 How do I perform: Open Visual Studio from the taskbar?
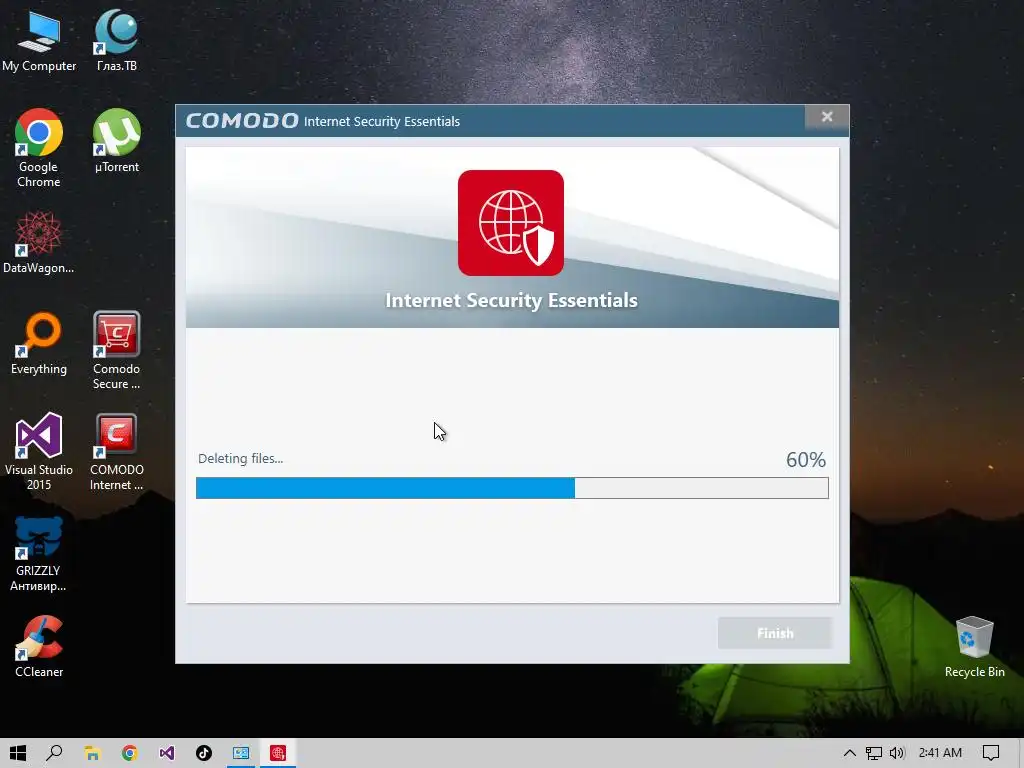tap(167, 753)
